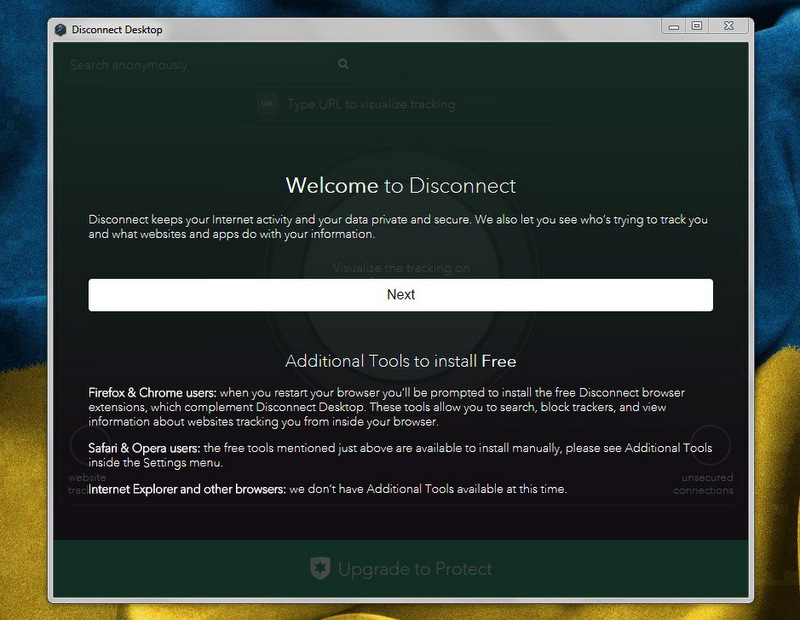Click the circle above unsecured connections
This screenshot has height=620, width=800.
pos(710,445)
